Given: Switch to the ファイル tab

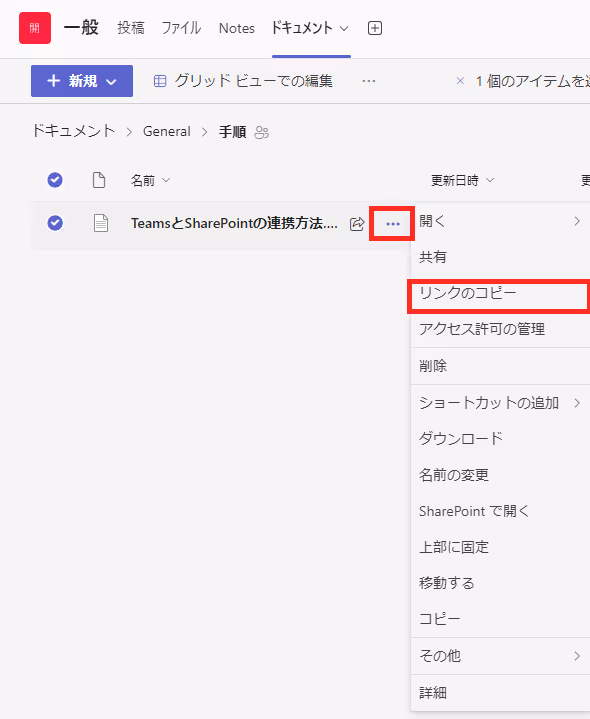Looking at the screenshot, I should [x=181, y=28].
